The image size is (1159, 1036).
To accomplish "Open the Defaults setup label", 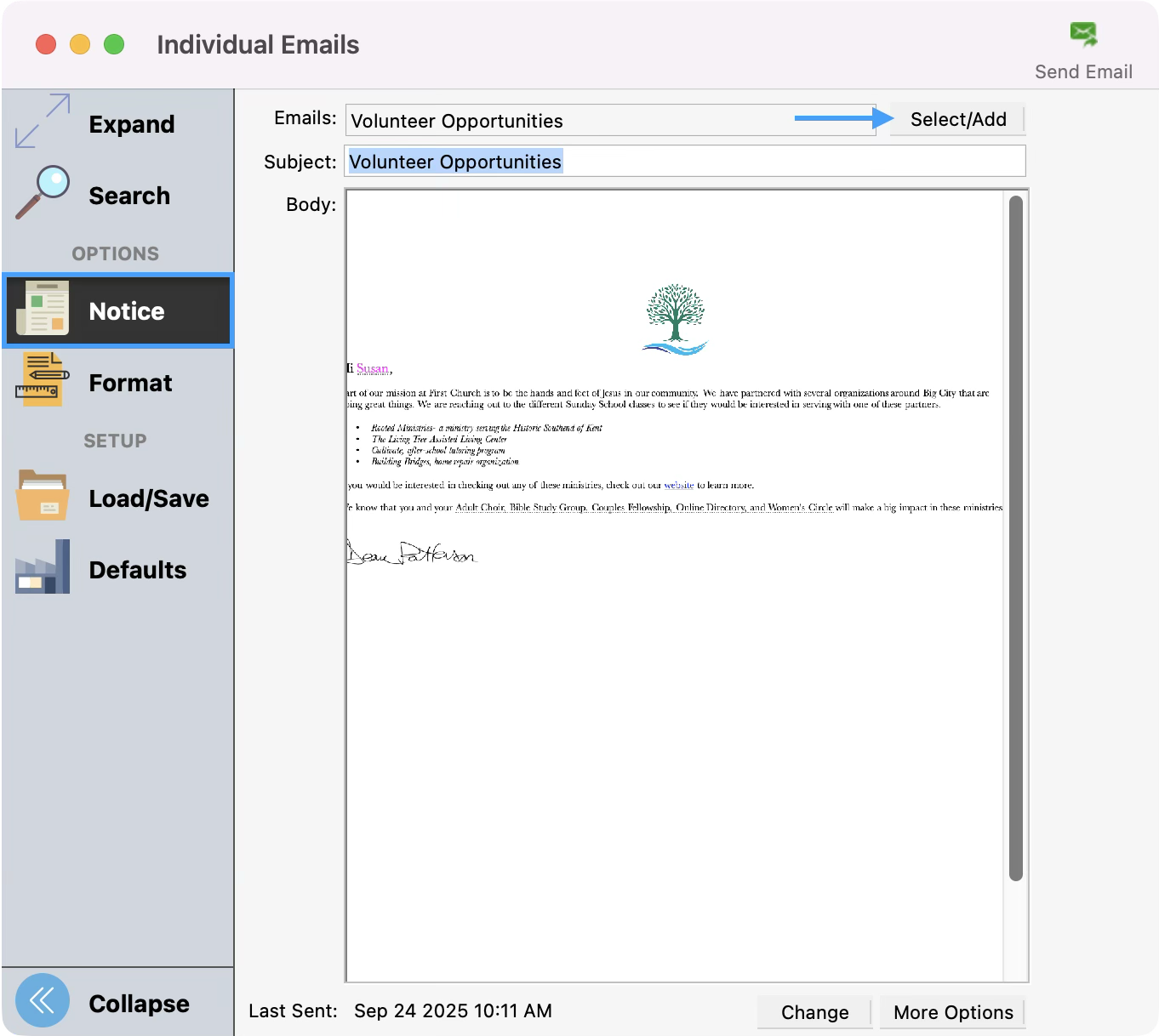I will (x=138, y=570).
